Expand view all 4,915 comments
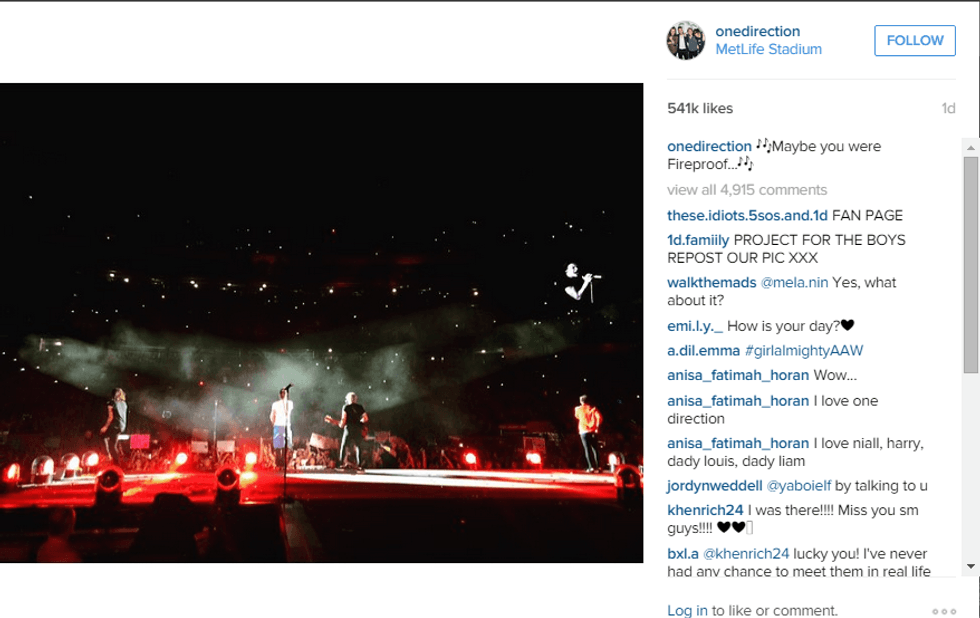Screen dimensions: 980x618 tap(747, 190)
